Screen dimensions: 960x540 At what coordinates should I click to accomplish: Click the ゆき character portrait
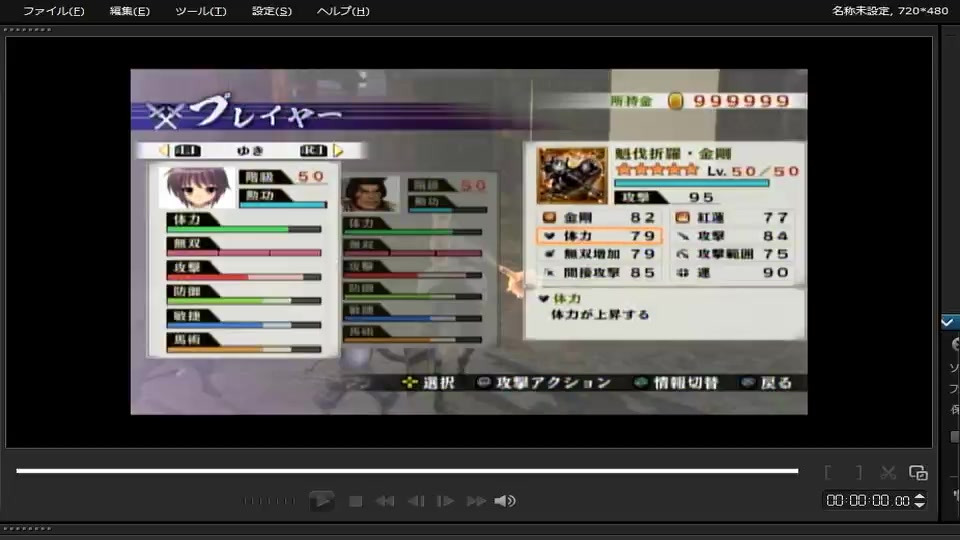click(x=196, y=188)
